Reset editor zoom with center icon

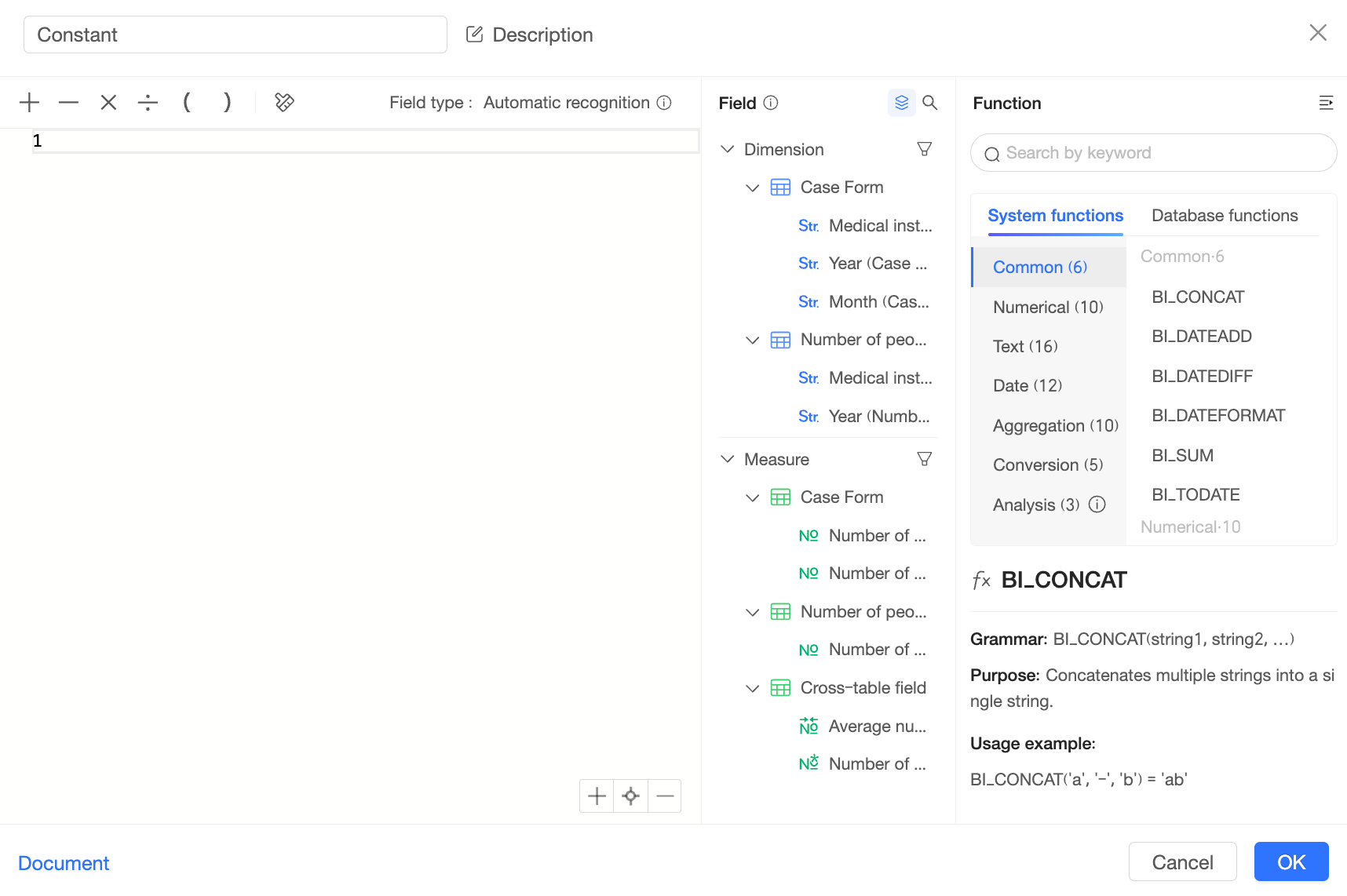point(630,796)
